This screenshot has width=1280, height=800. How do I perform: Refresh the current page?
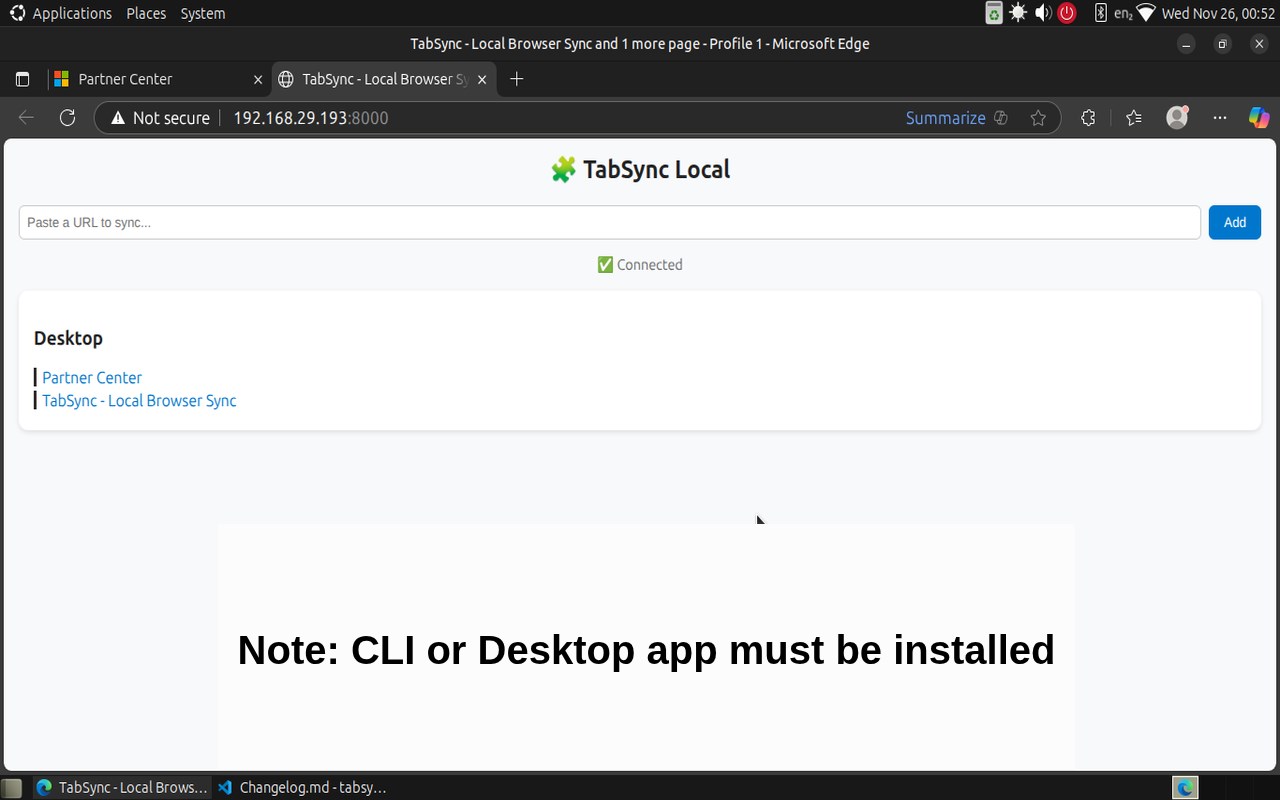tap(67, 118)
